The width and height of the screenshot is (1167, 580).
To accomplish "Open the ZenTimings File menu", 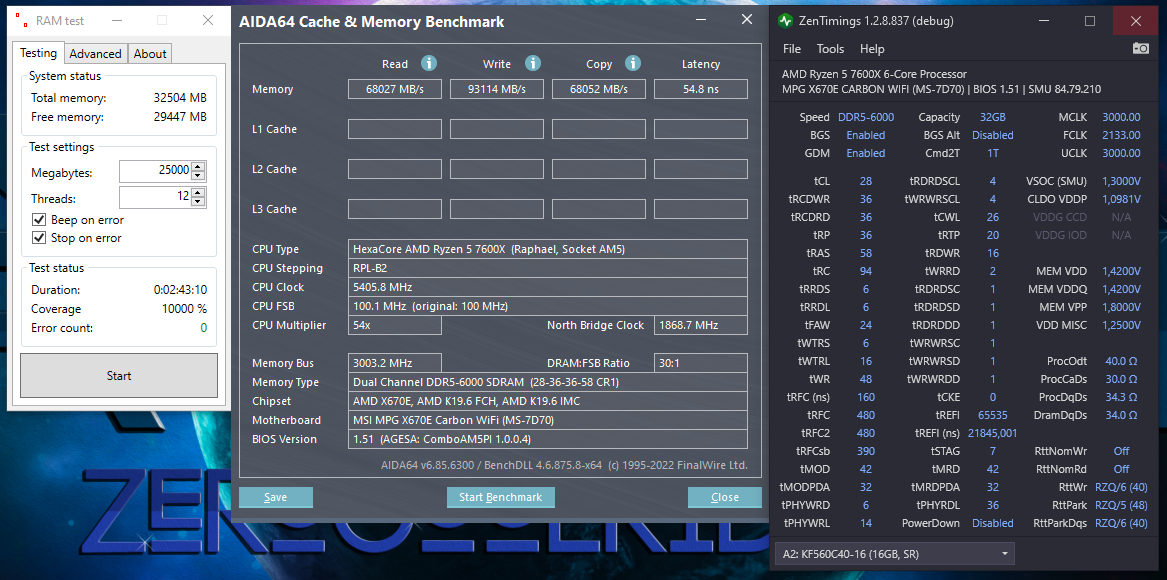I will pos(792,48).
